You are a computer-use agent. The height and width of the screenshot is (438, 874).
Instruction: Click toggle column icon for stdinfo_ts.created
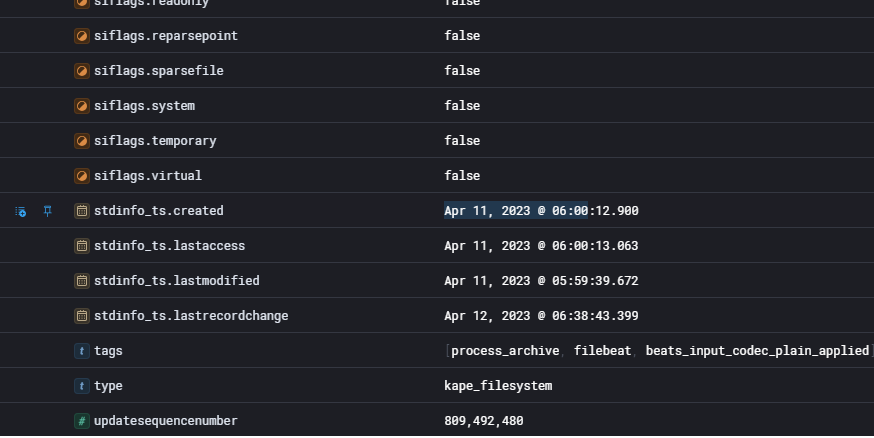[20, 212]
